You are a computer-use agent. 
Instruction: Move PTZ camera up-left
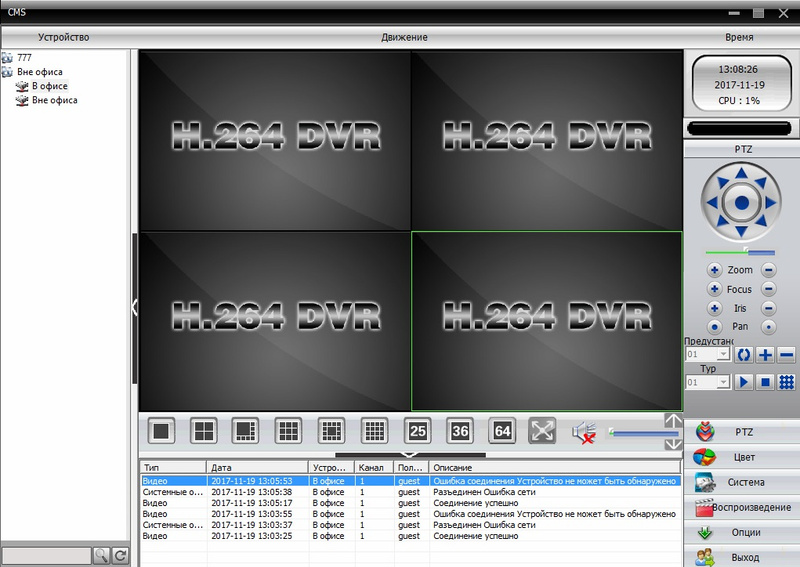[722, 182]
